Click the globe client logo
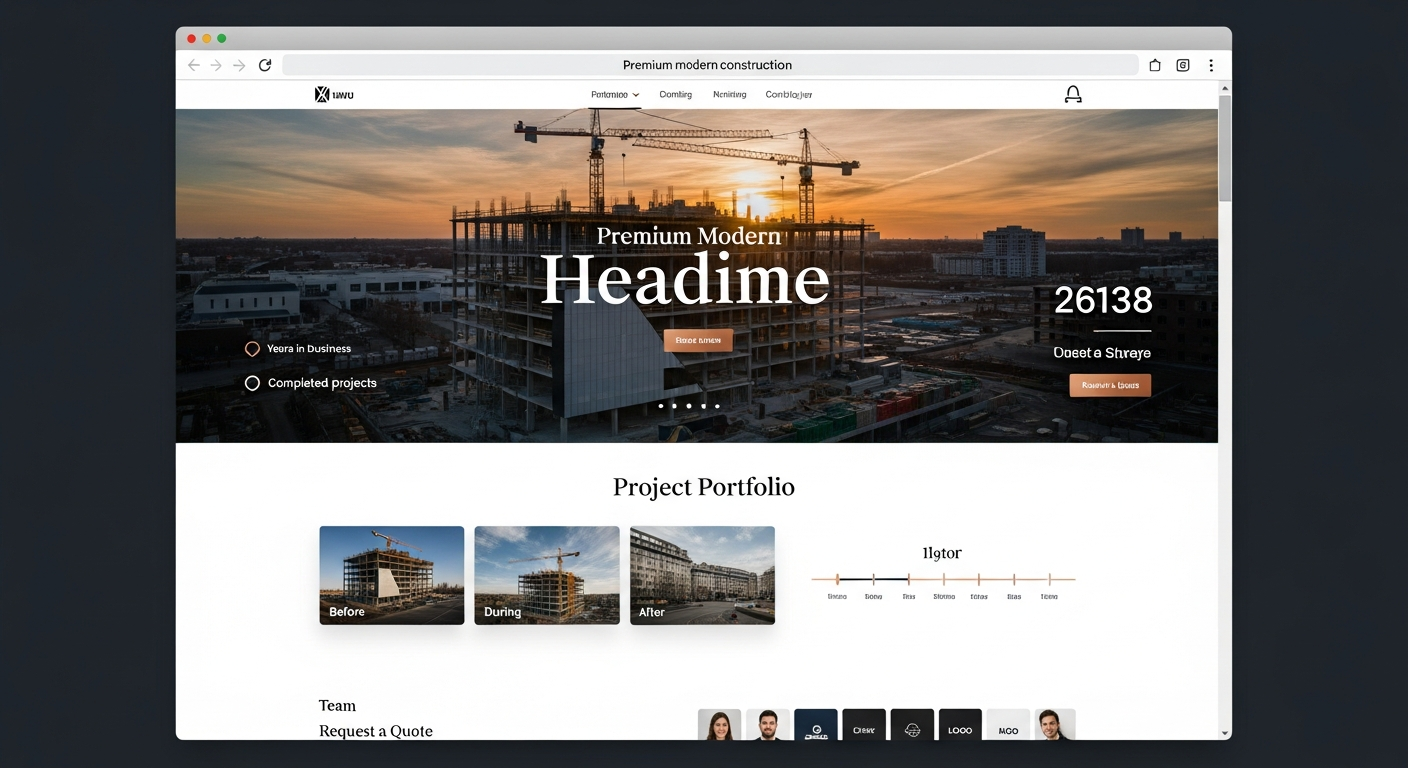Image resolution: width=1408 pixels, height=768 pixels. [912, 729]
